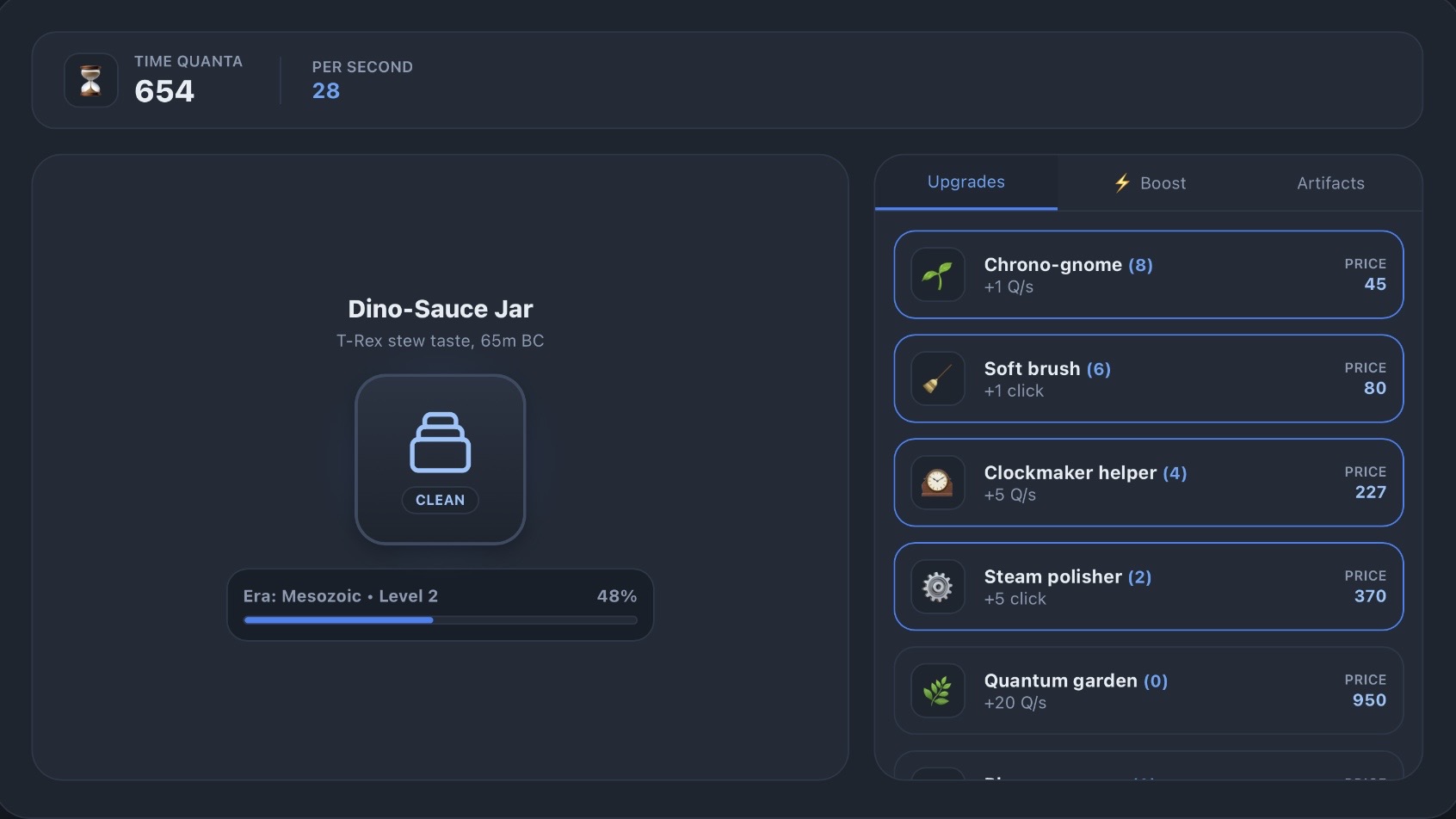Viewport: 1456px width, 819px height.
Task: Click the jar icon above CLEAN
Action: point(441,443)
